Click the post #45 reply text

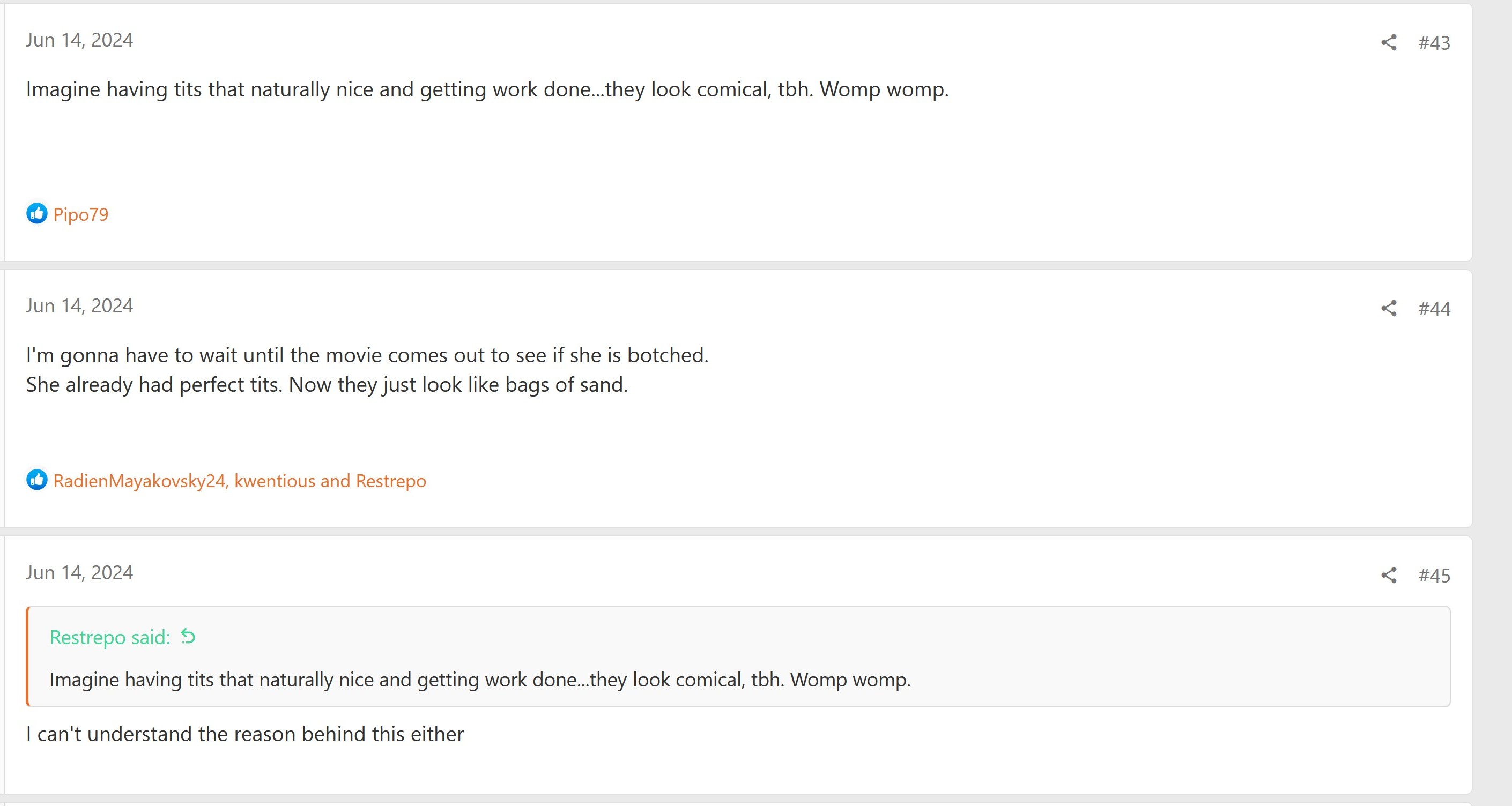[244, 734]
